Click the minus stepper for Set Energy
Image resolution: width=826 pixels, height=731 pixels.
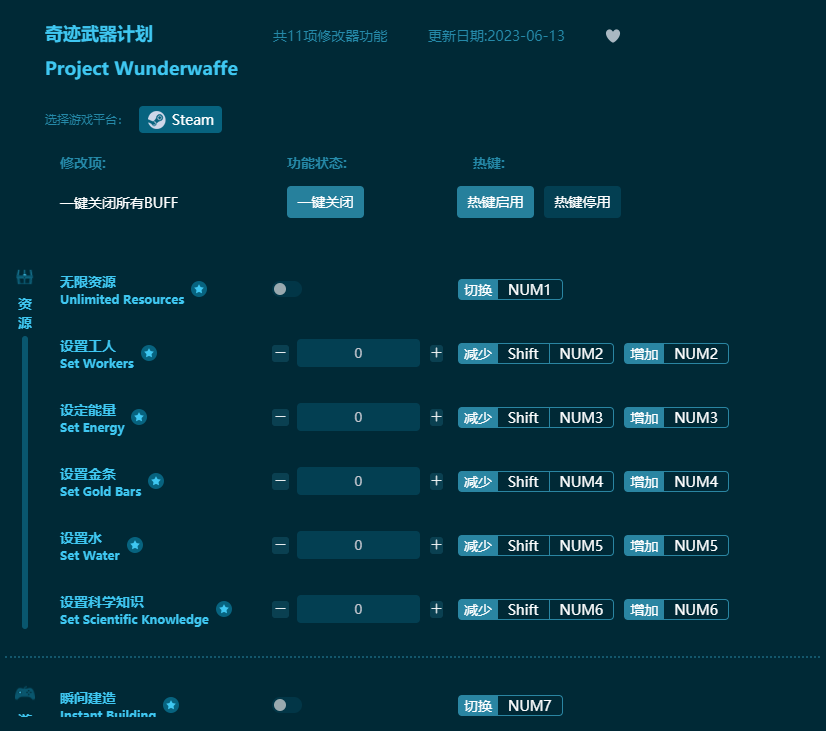(x=280, y=417)
